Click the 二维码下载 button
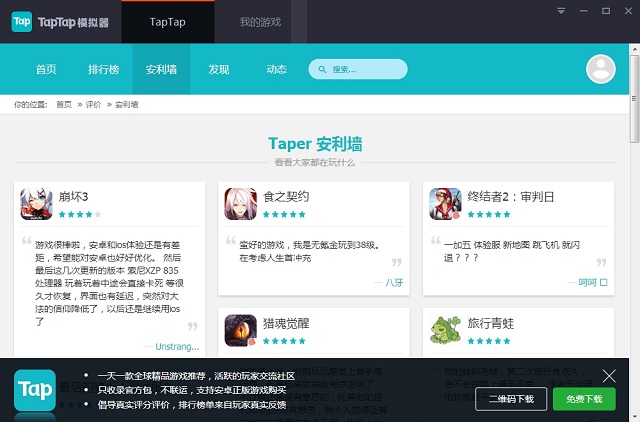Viewport: 640px width, 422px height. (511, 399)
